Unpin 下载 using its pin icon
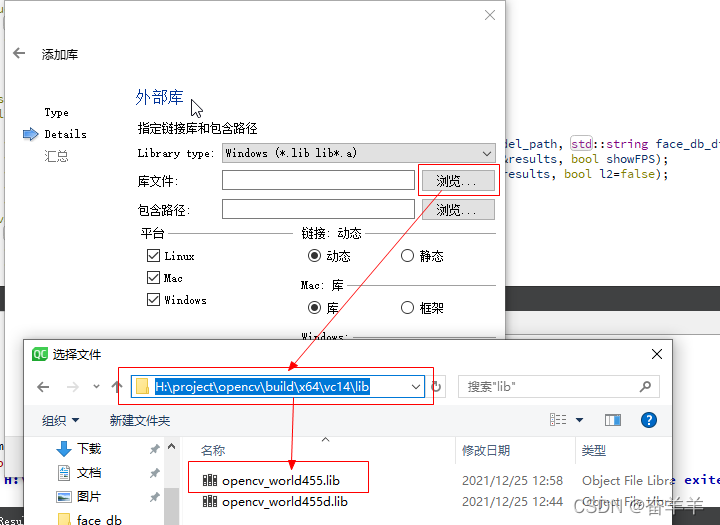Screen dimensions: 720x525 (x=155, y=449)
